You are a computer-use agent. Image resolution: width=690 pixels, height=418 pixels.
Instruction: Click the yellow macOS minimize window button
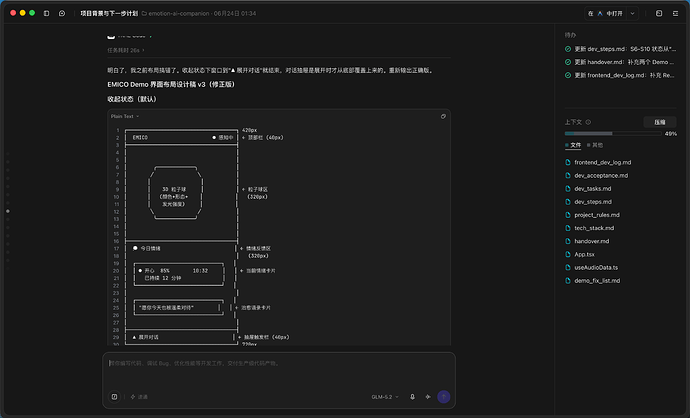pos(22,13)
